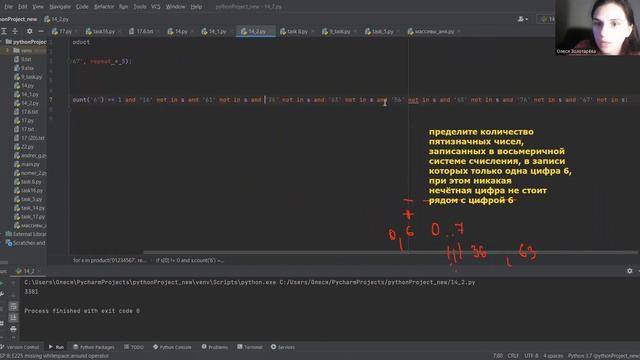Close the 17.py editor tab

point(76,32)
